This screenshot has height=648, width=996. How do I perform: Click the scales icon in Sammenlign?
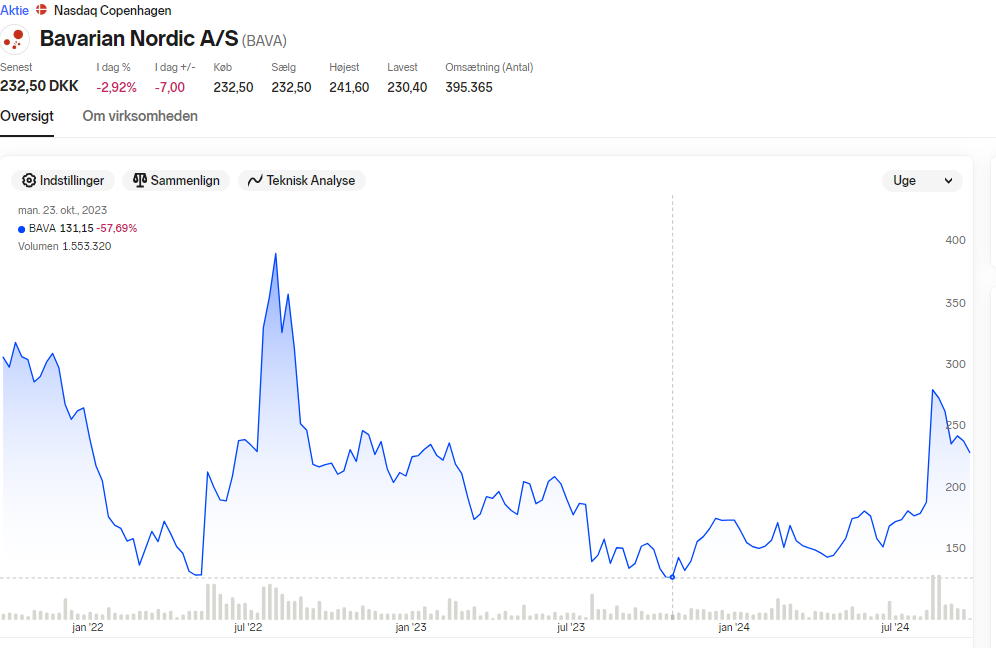click(140, 180)
